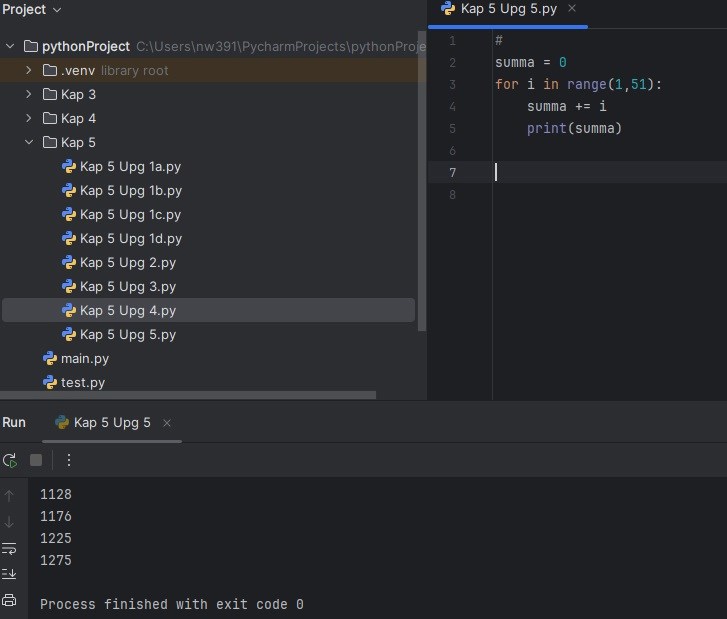Screen dimensions: 727x619
Task: Collapse the Kap 5 folder
Action: tap(29, 143)
